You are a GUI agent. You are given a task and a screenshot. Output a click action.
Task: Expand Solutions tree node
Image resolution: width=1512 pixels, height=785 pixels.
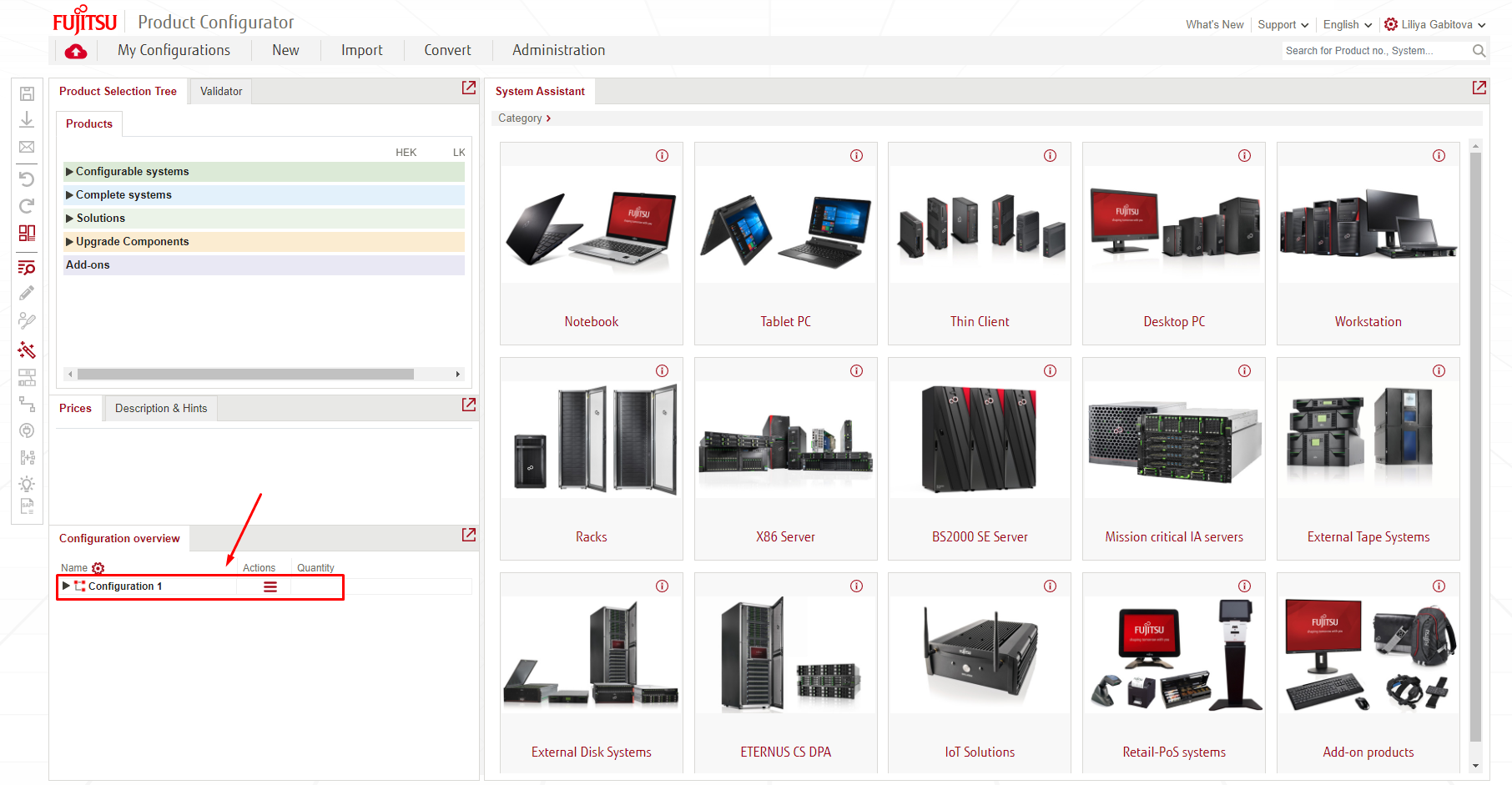[x=69, y=219]
